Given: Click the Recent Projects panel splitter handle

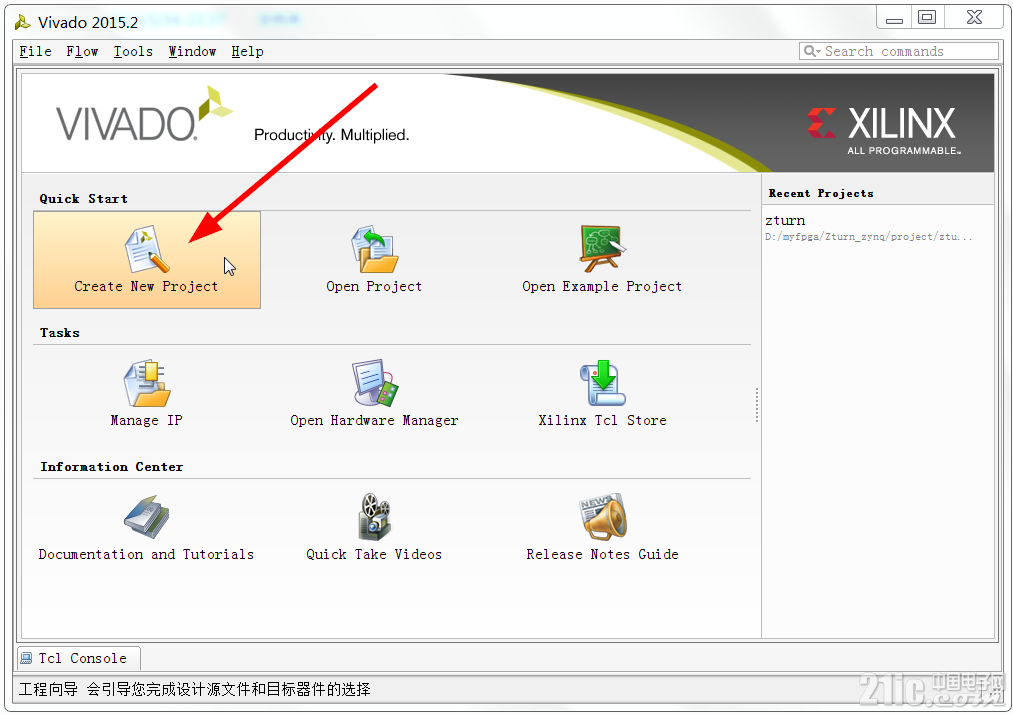Looking at the screenshot, I should 757,405.
